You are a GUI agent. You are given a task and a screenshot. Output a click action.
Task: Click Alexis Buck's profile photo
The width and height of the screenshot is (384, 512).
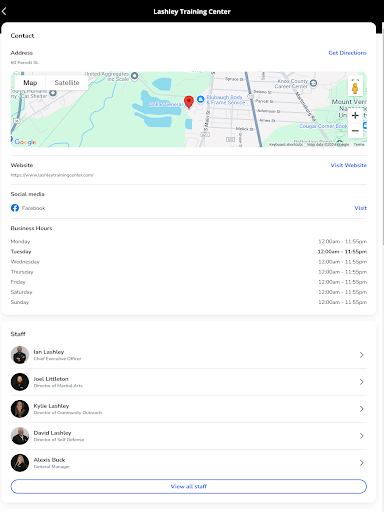pos(20,463)
